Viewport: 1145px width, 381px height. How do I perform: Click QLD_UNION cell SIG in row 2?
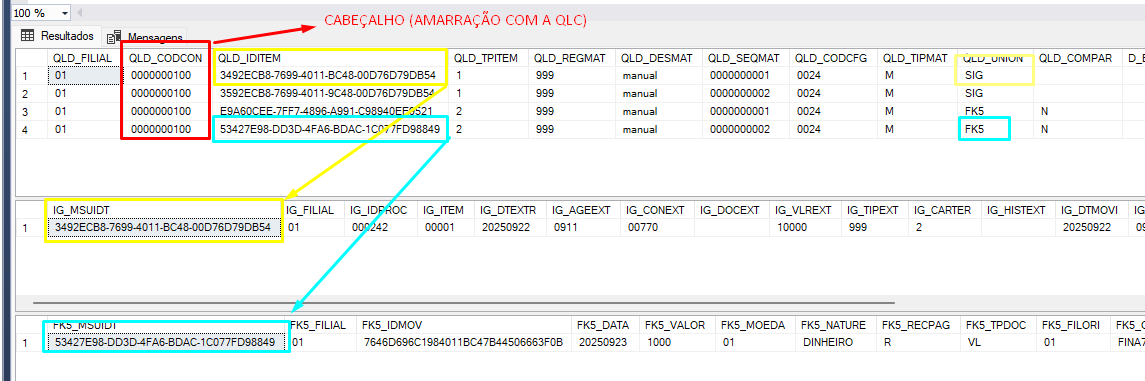[x=996, y=93]
